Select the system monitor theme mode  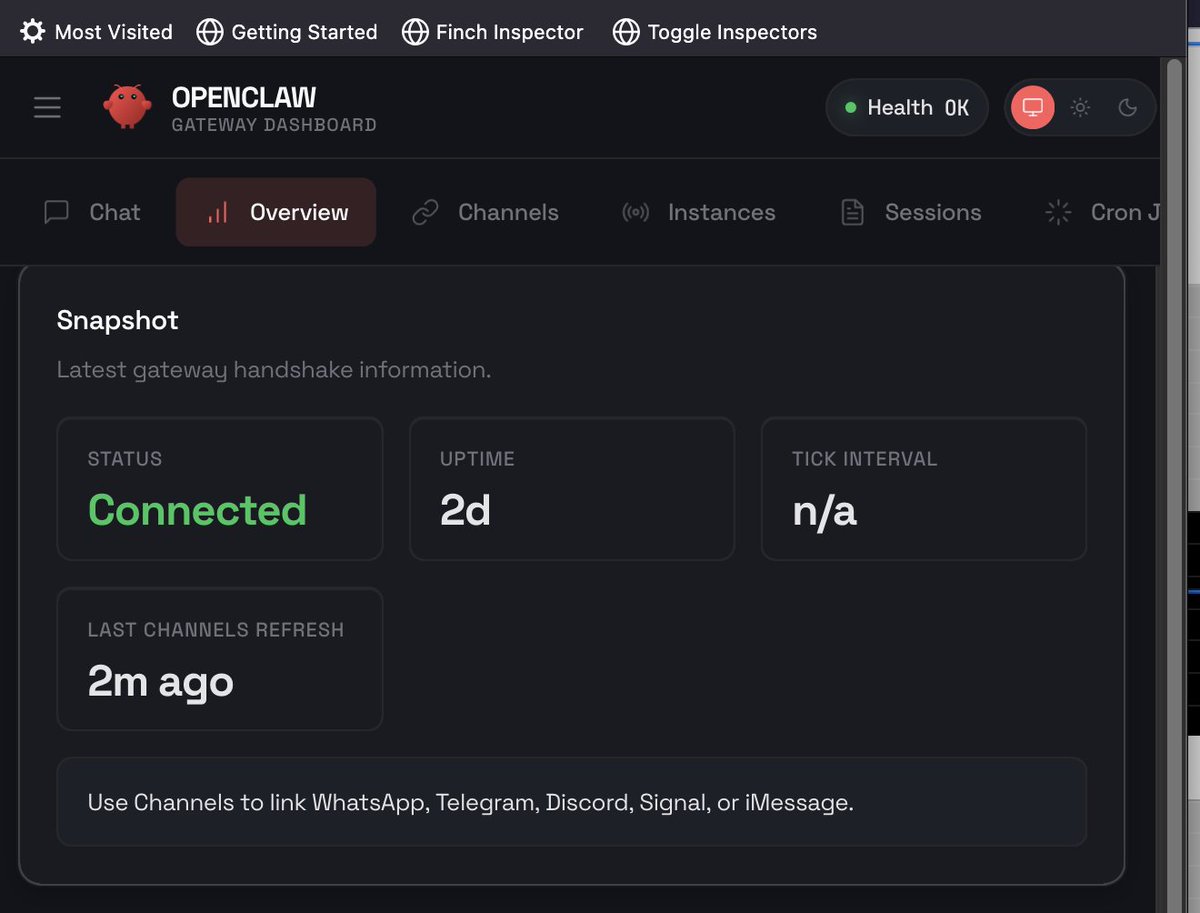[1033, 107]
